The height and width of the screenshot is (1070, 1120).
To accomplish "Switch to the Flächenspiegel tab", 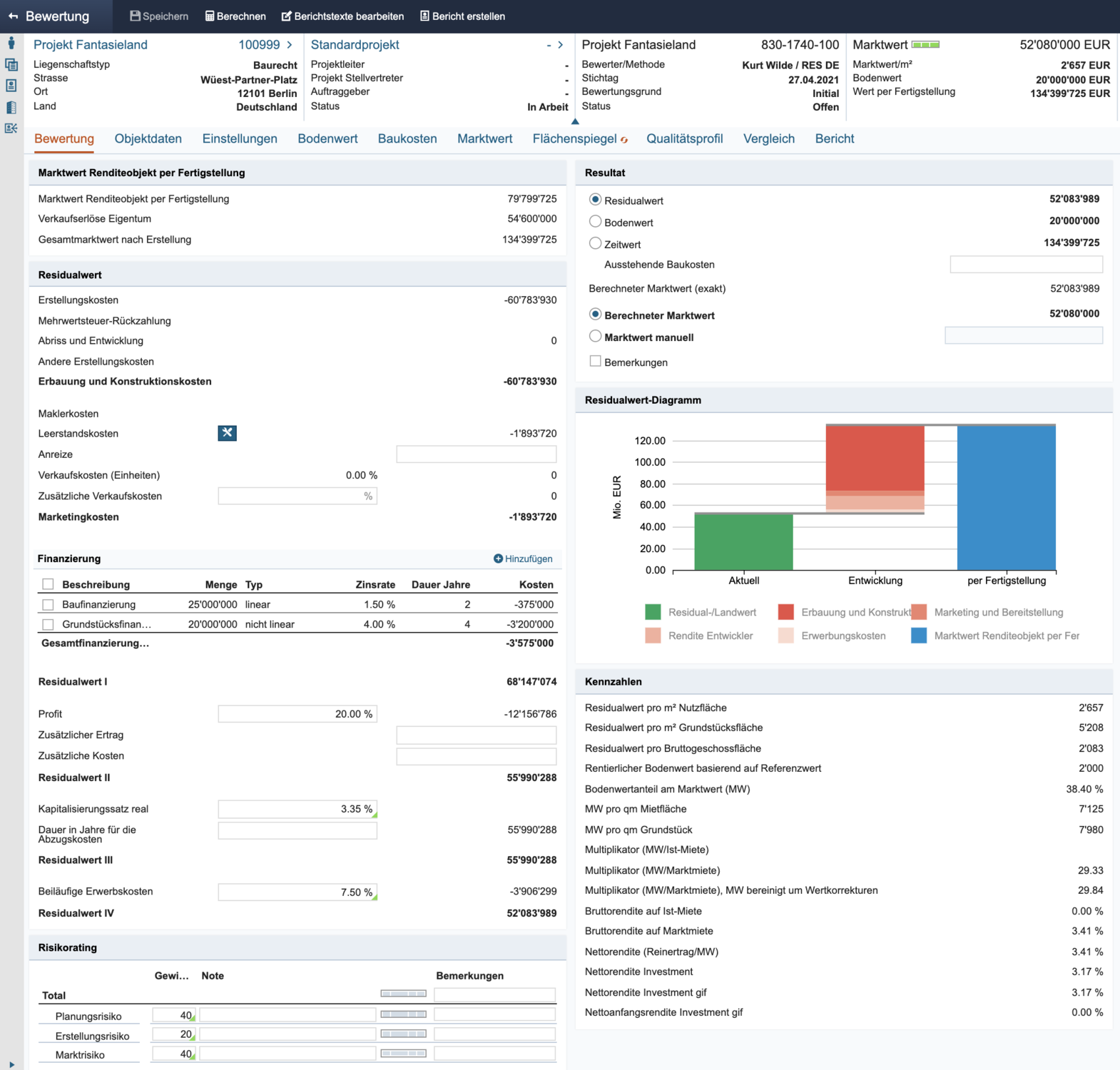I will [x=574, y=138].
